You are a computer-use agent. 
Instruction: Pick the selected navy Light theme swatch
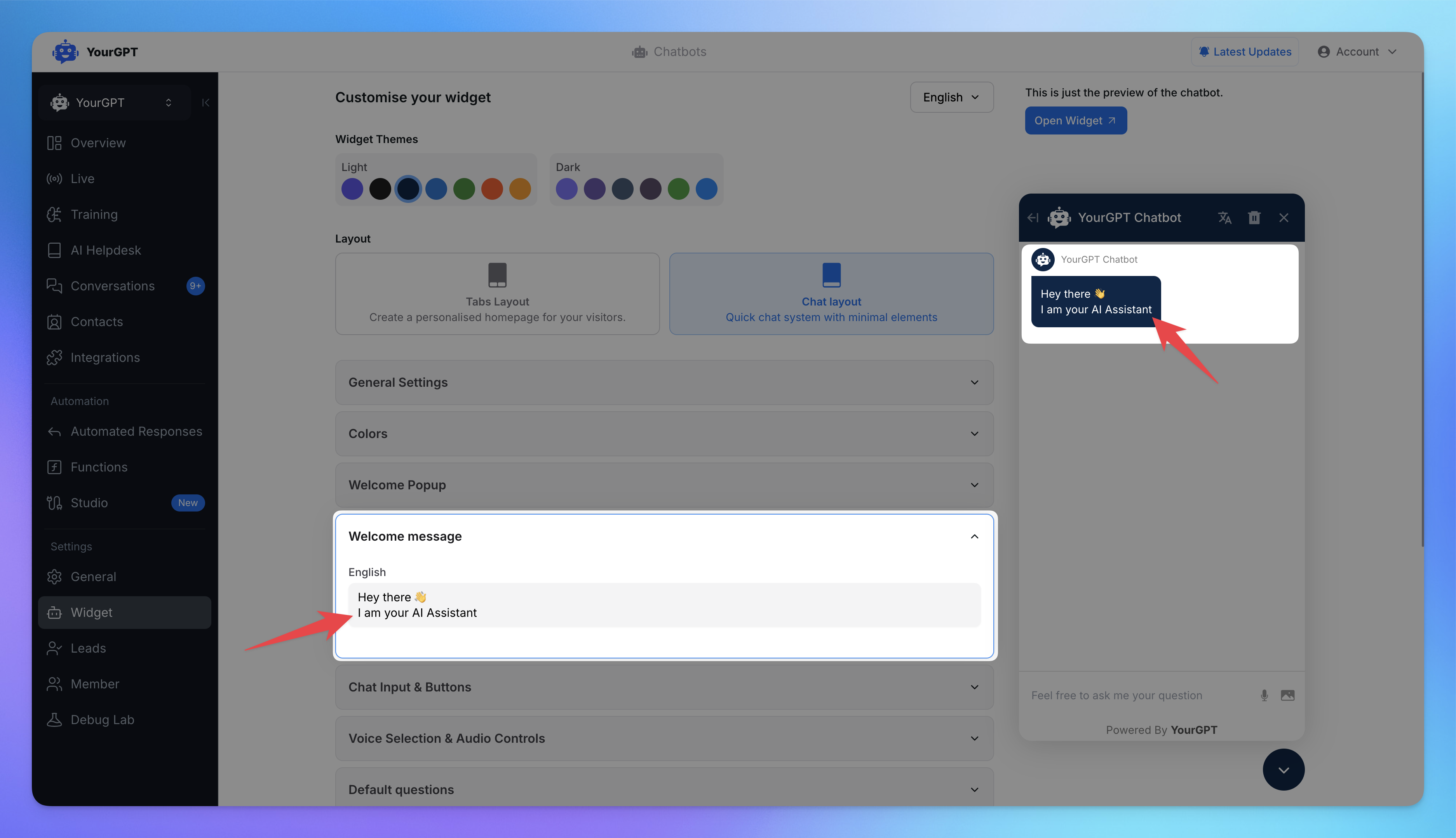408,189
